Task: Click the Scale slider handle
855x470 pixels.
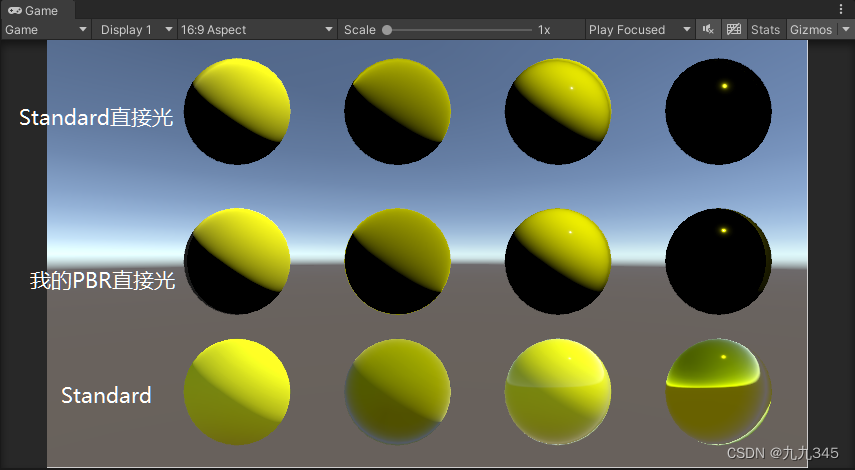Action: tap(387, 30)
